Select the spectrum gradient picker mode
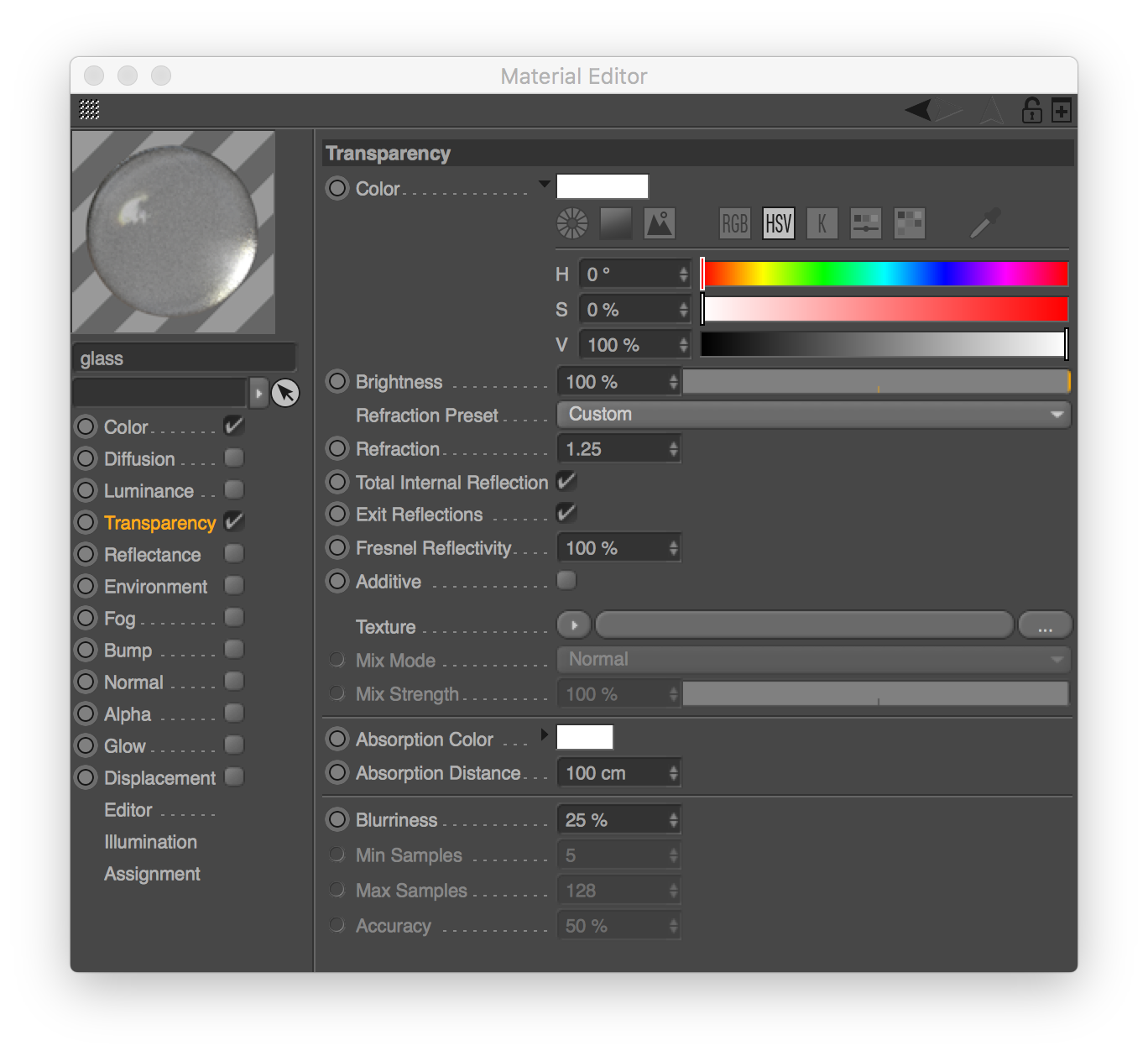Viewport: 1148px width, 1056px height. 615,223
